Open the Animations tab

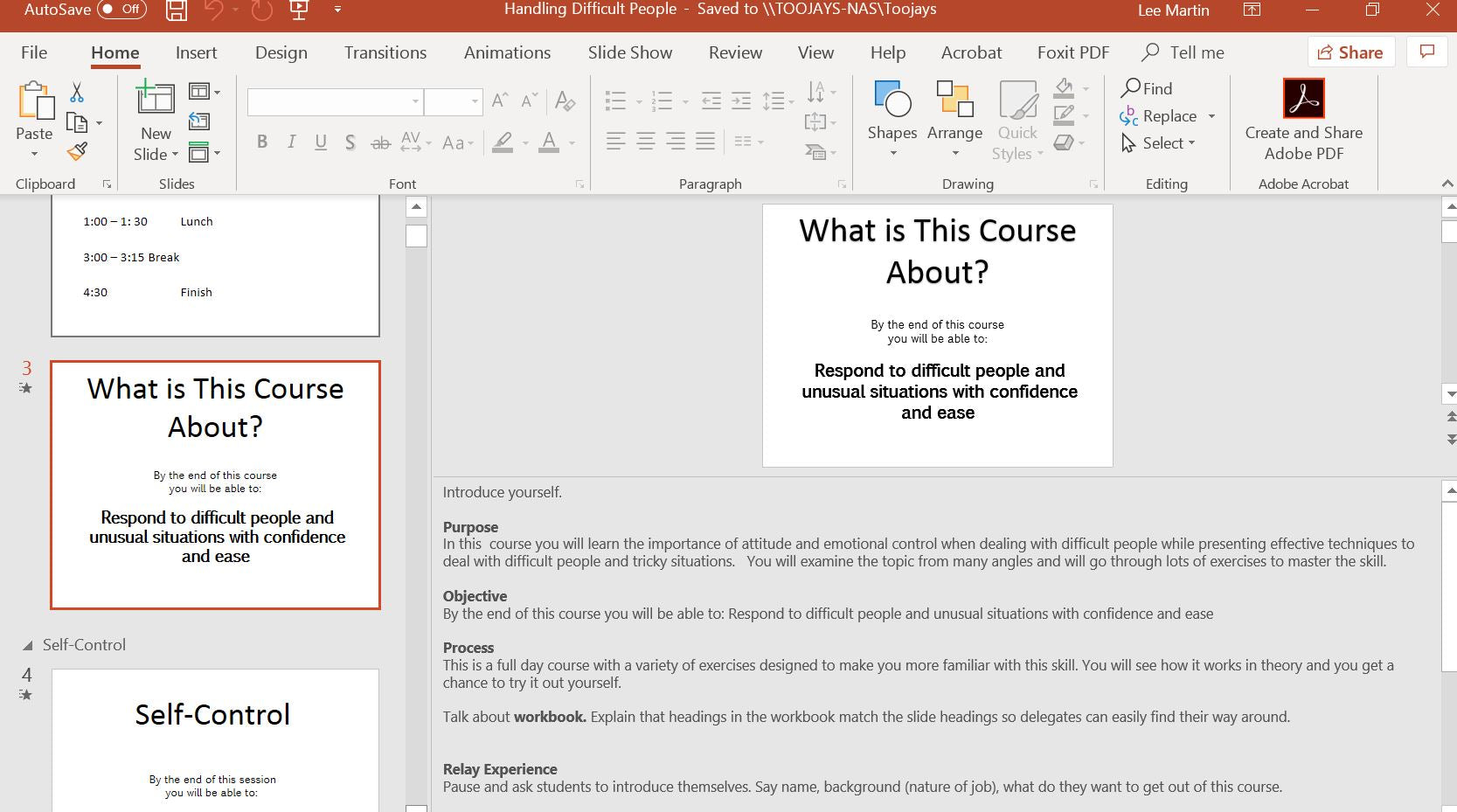(x=507, y=52)
